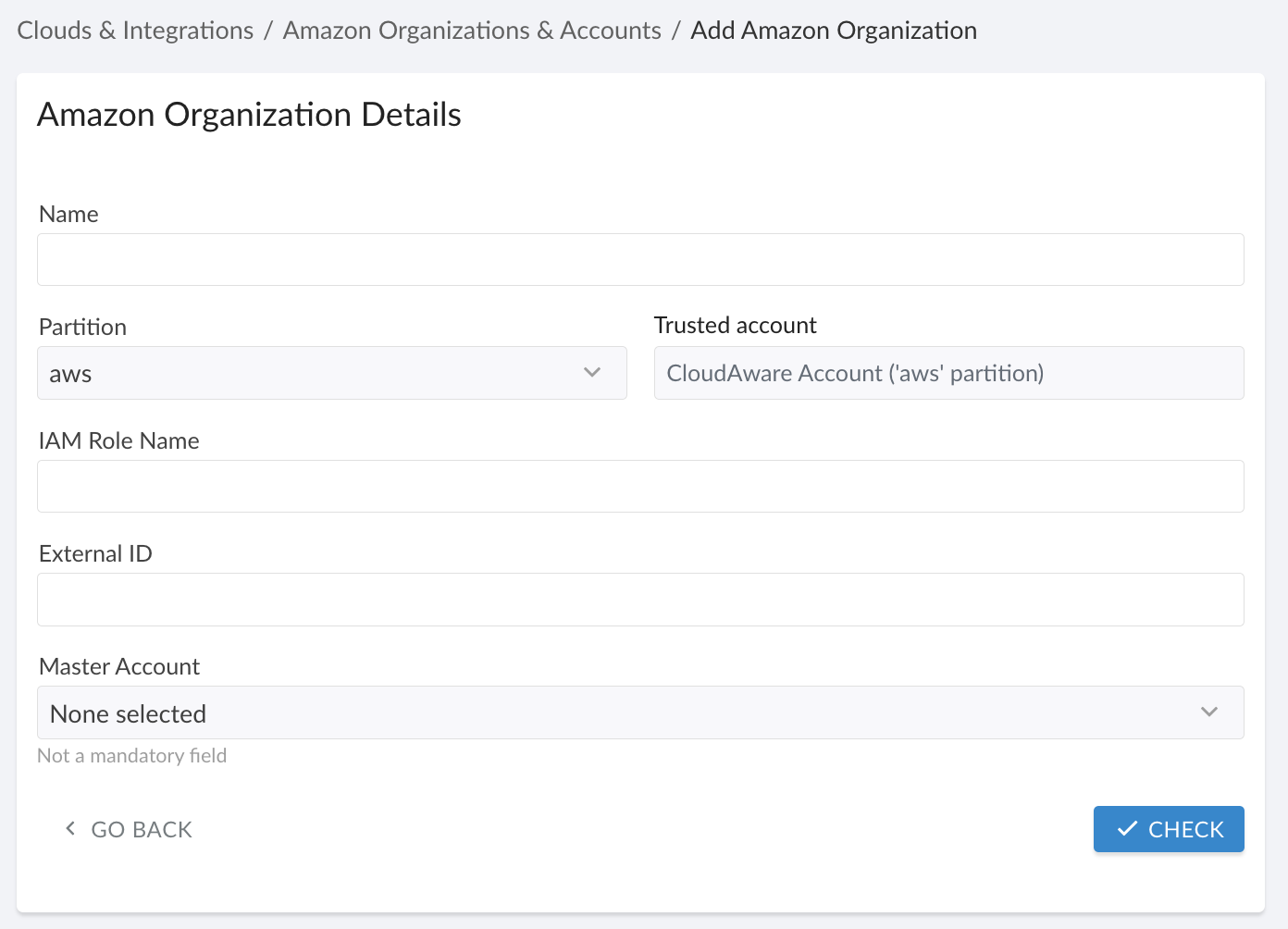Focus the IAM Role Name field
This screenshot has width=1288, height=929.
point(640,487)
